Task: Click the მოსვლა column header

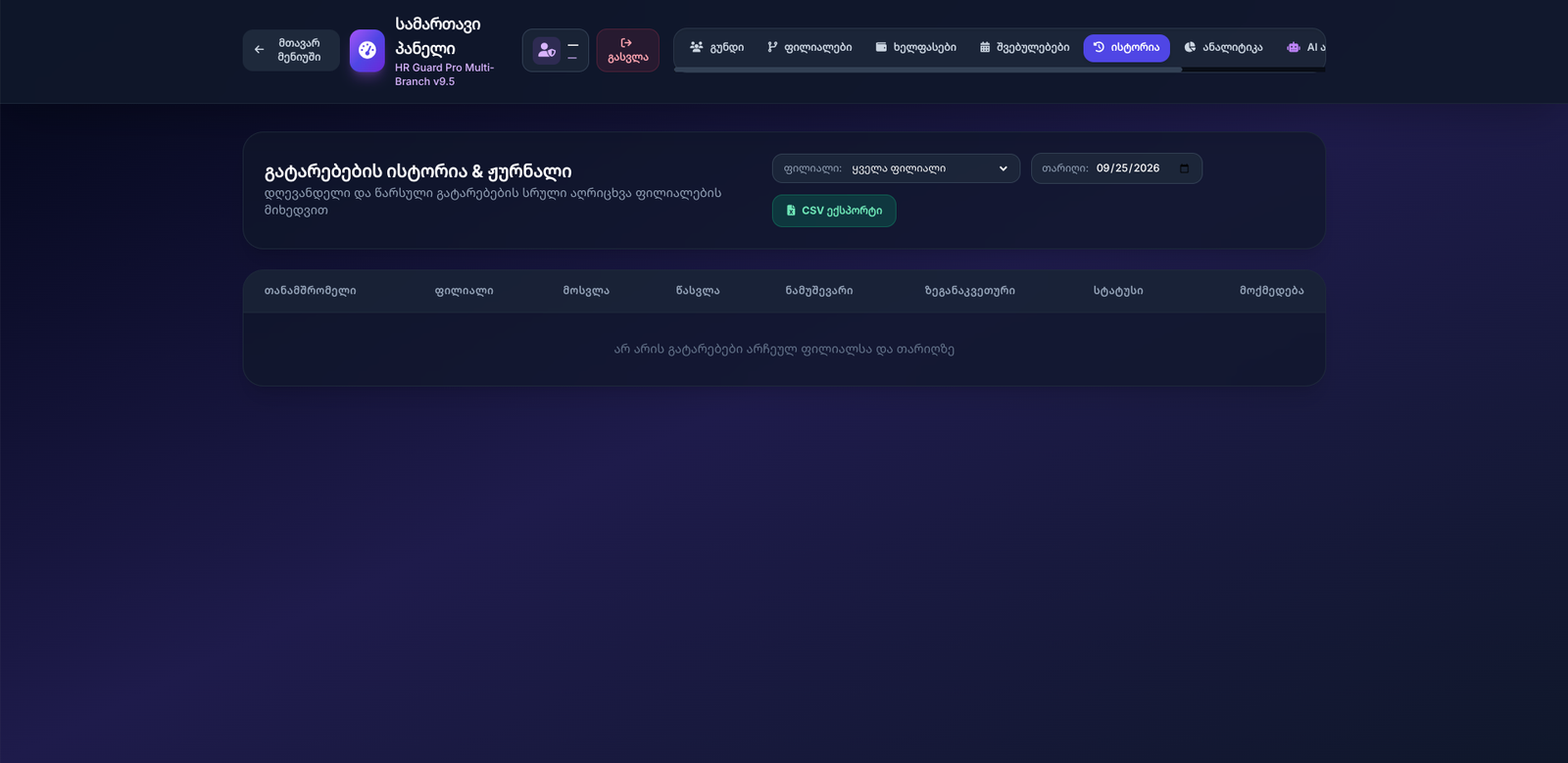Action: pyautogui.click(x=586, y=291)
